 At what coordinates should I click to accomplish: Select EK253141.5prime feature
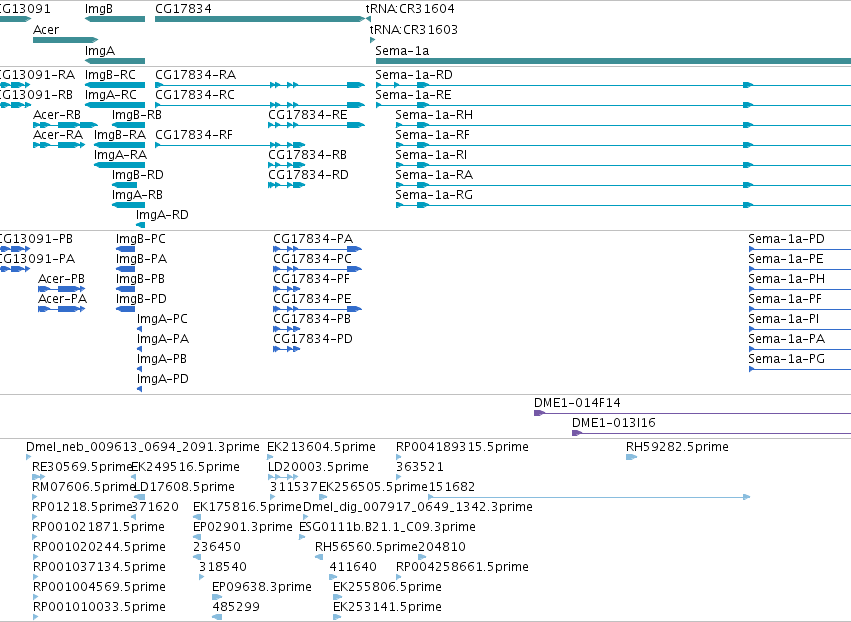(337, 617)
